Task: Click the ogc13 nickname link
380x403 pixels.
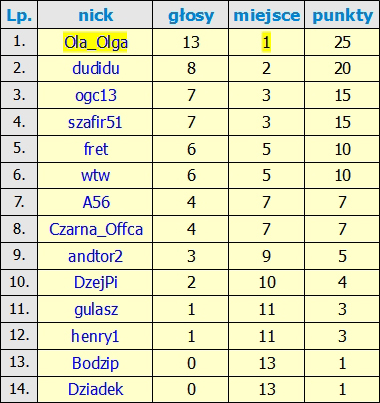Action: tap(96, 96)
